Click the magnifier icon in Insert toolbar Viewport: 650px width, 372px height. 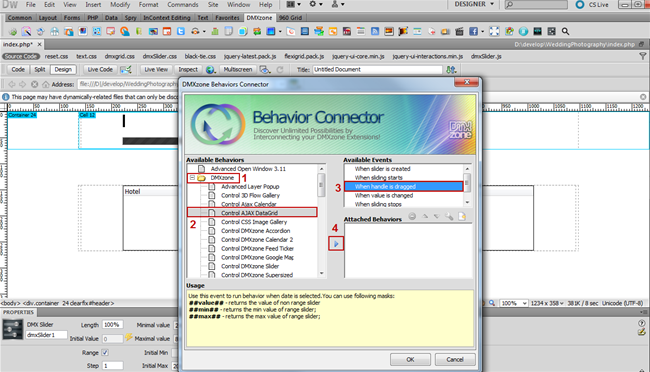(x=565, y=31)
